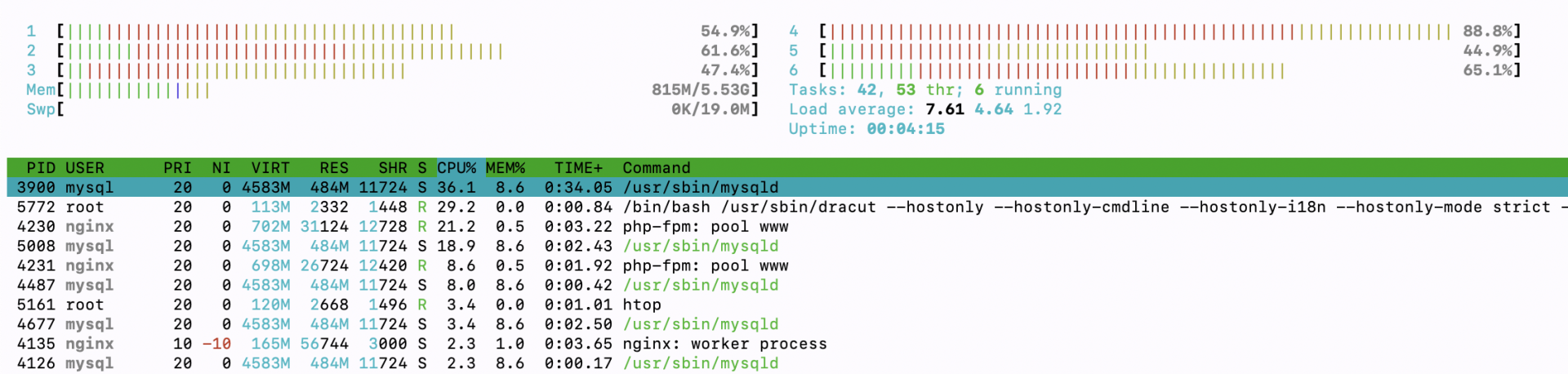The width and height of the screenshot is (1568, 374).
Task: Click the 54.9% CPU 1 value
Action: 725,31
